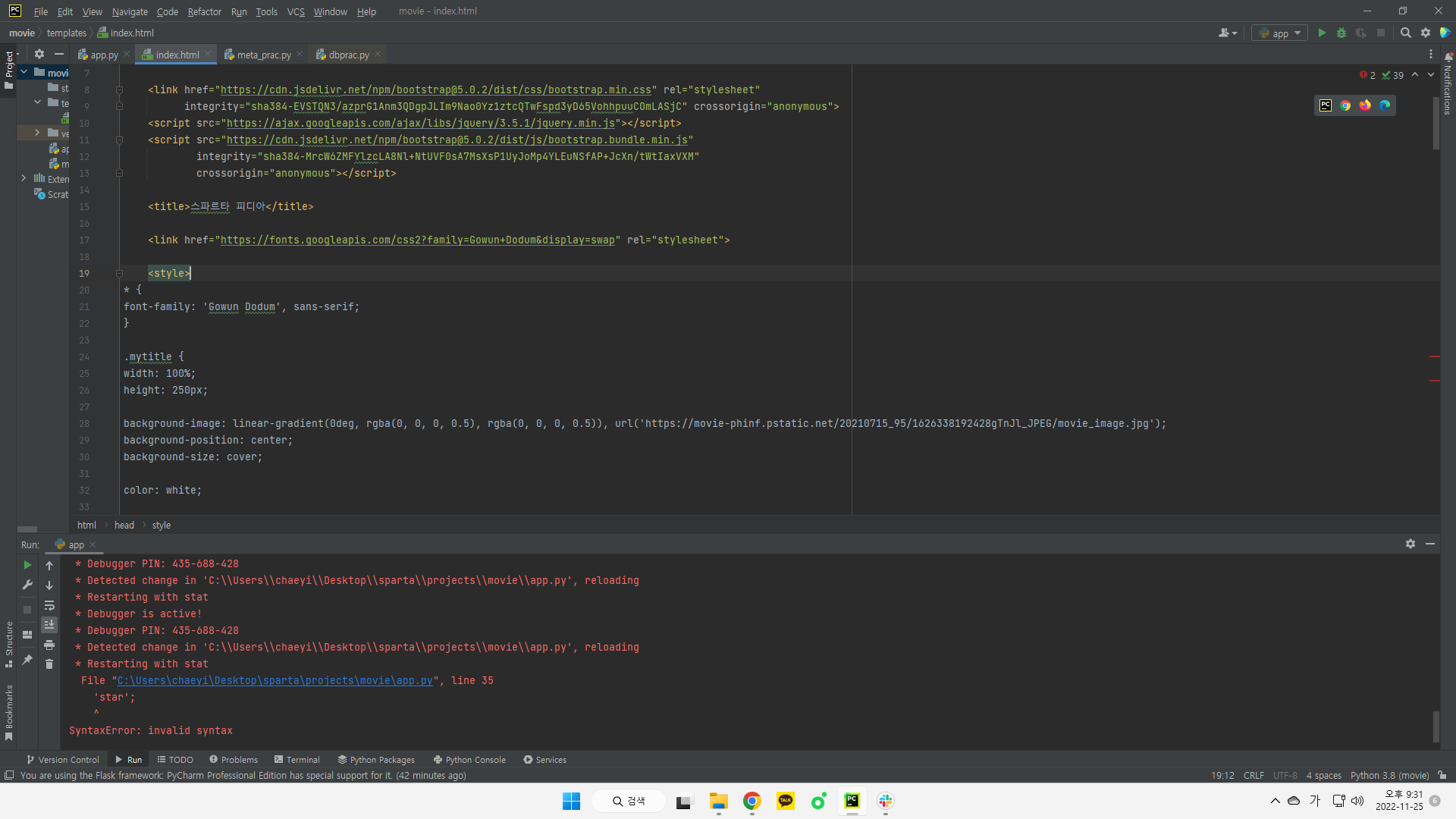Change file encoding UTF-8 in status bar
1456x819 pixels.
click(1285, 775)
